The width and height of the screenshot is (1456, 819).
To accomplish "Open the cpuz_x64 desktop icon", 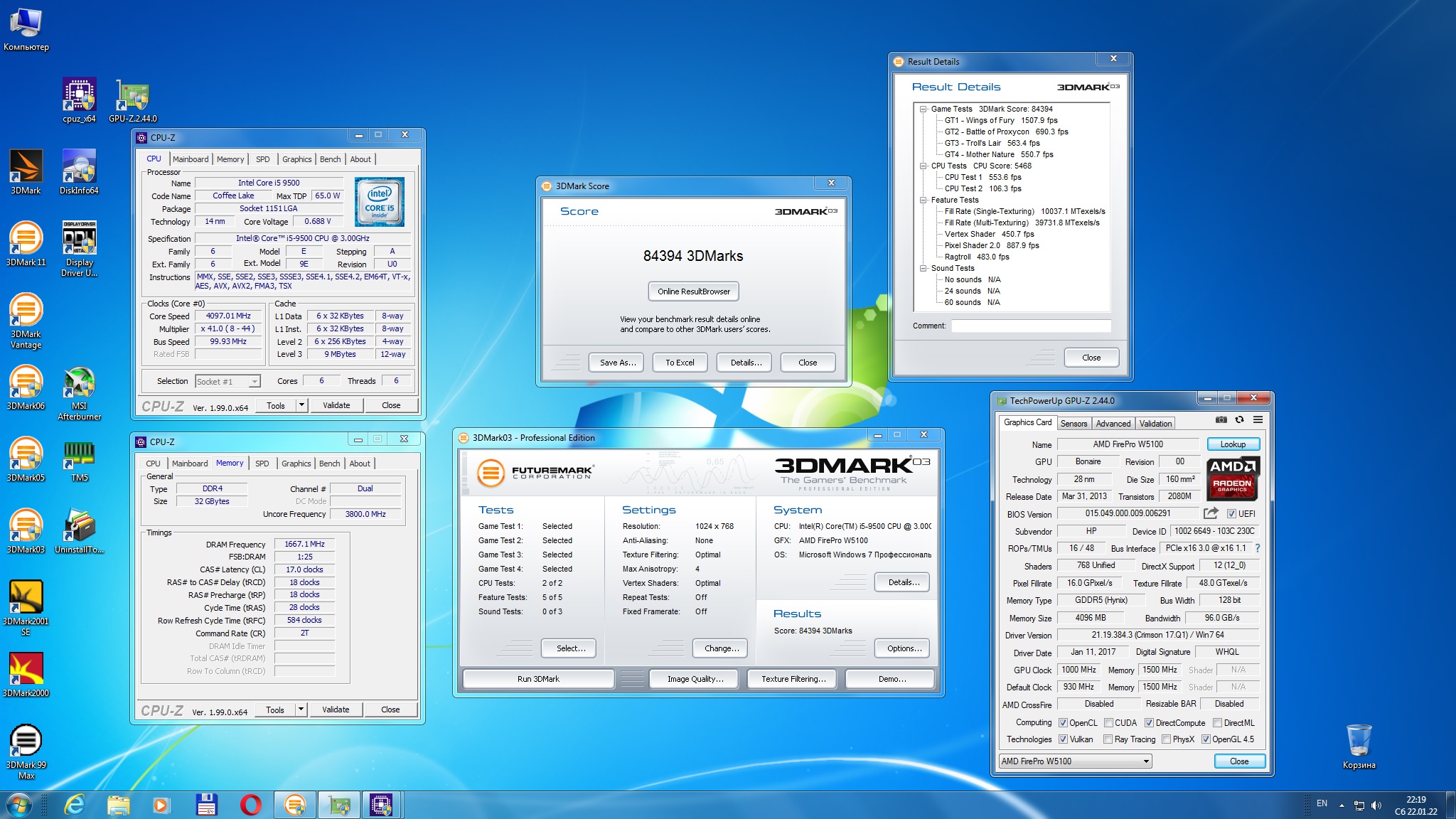I will coord(79,100).
